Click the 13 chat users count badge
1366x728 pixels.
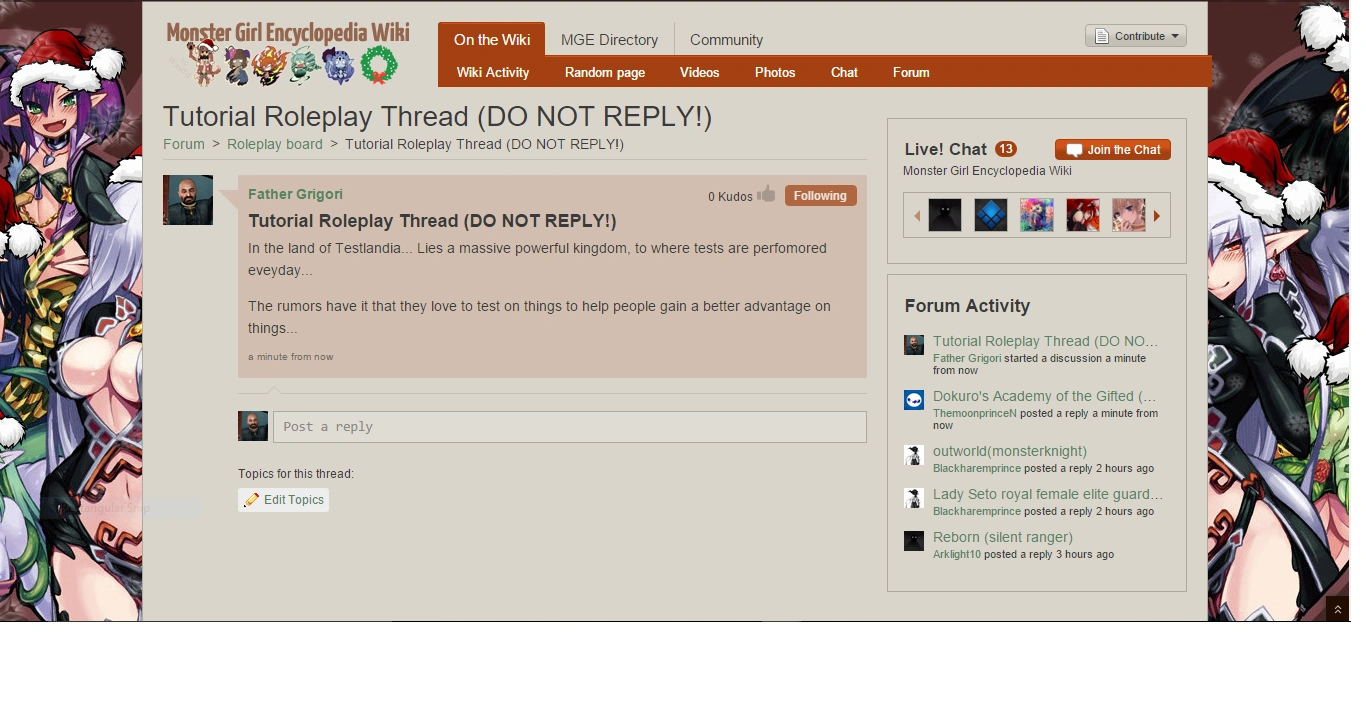(x=1006, y=149)
